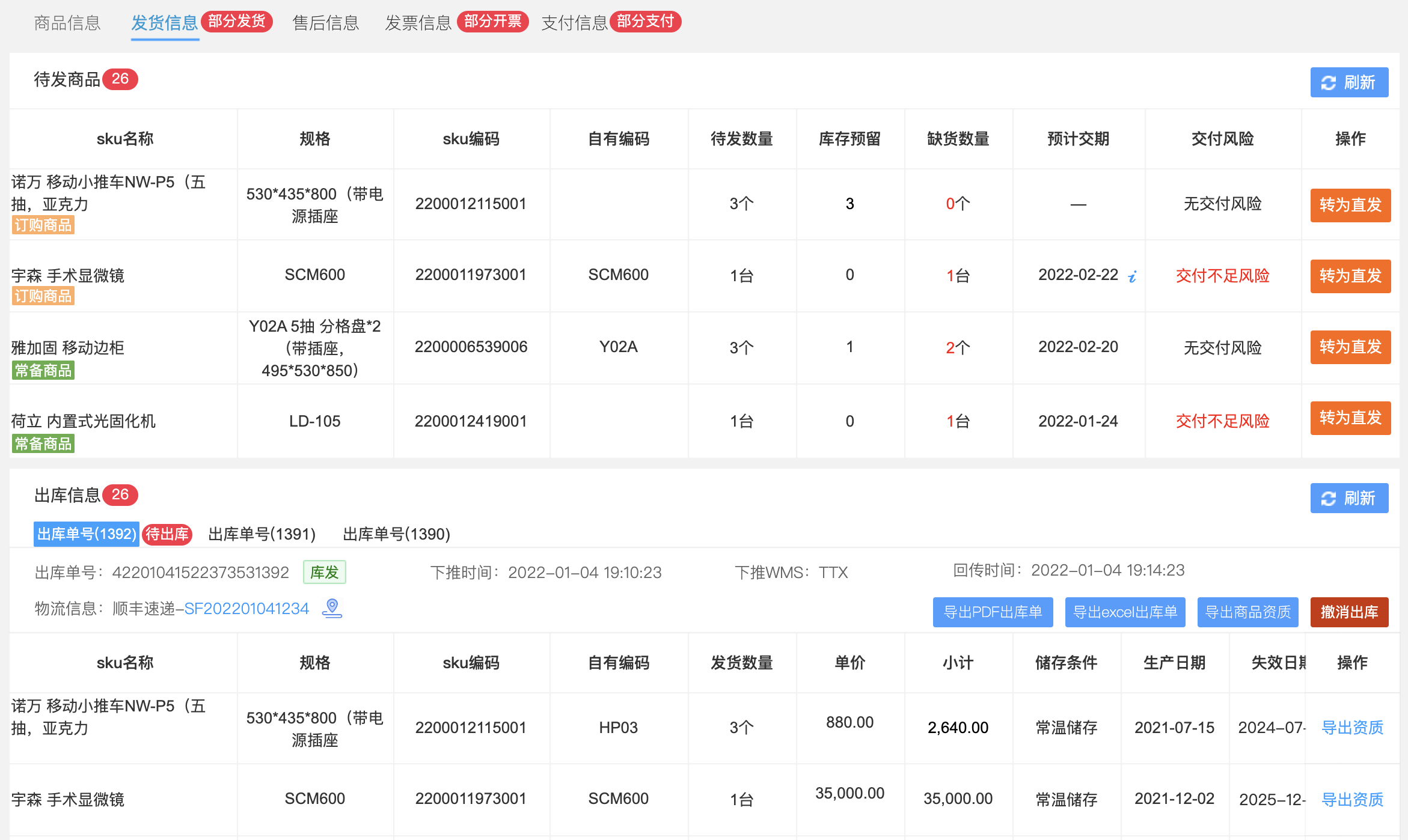Click the 生产日期 column header

(x=1175, y=663)
